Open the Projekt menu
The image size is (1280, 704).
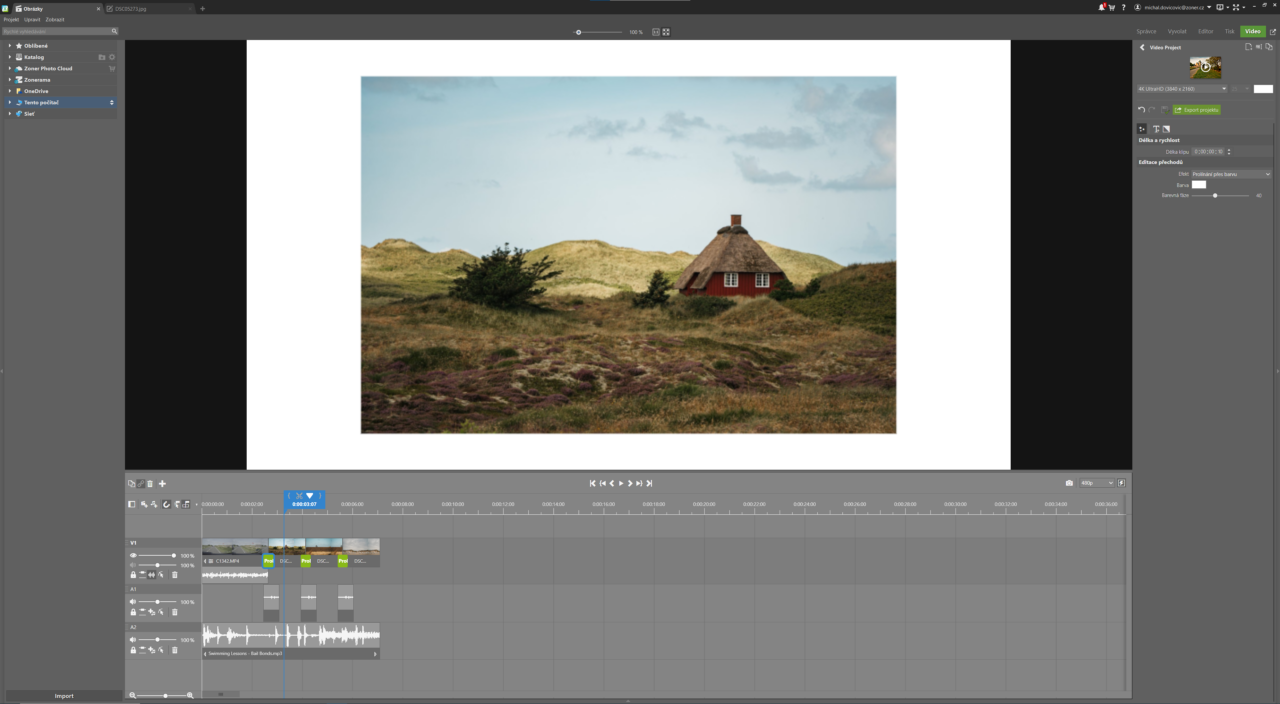pos(11,19)
